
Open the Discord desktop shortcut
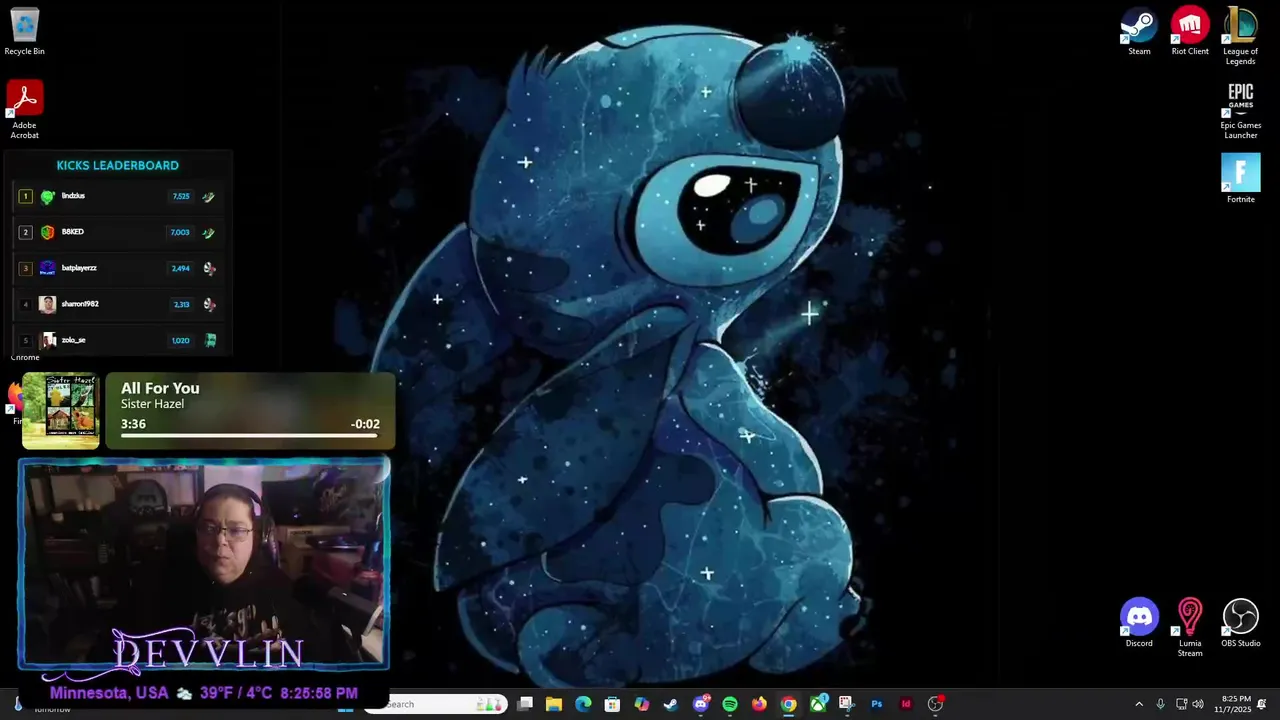tap(1139, 623)
